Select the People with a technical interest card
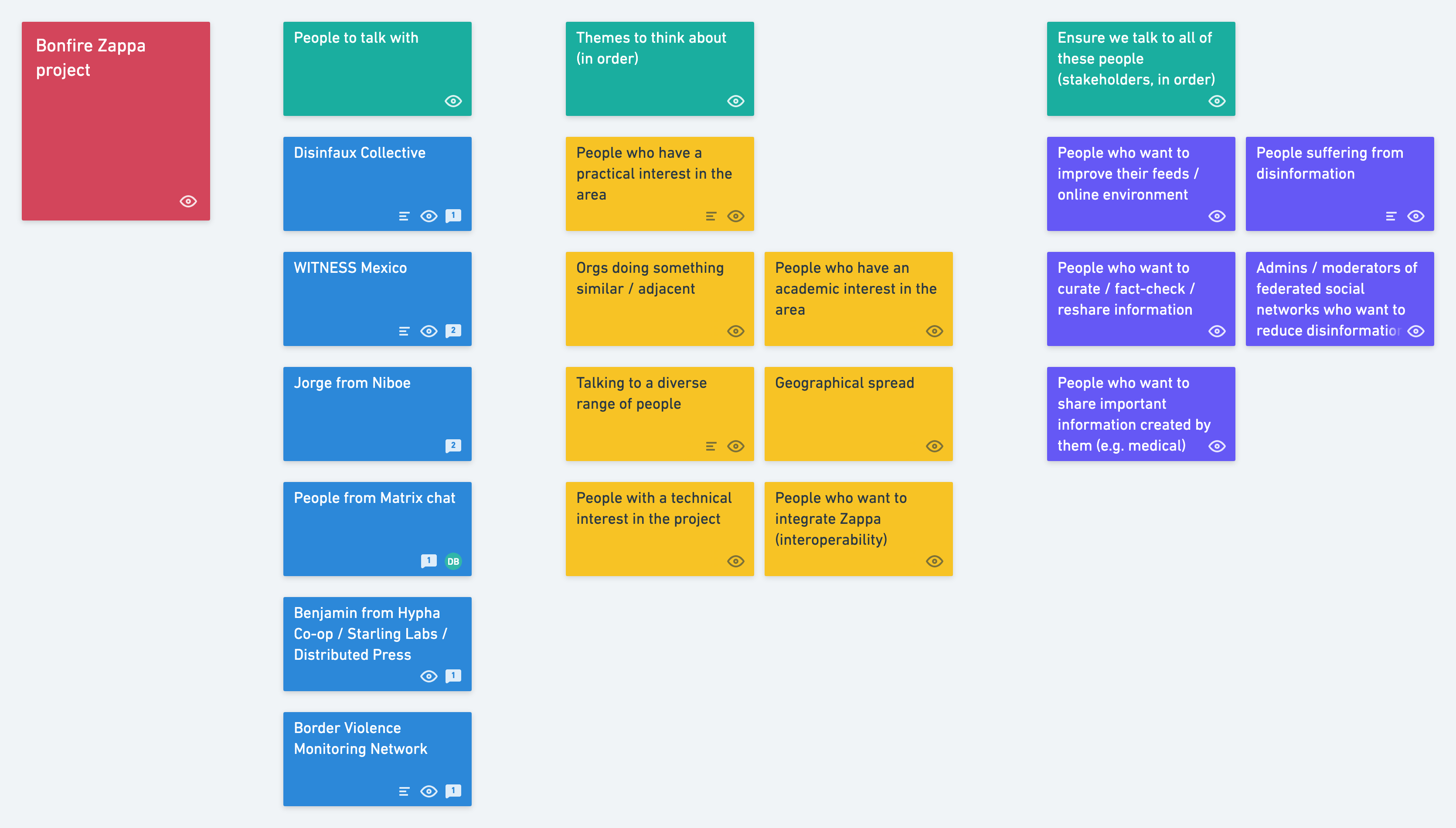 pos(659,528)
